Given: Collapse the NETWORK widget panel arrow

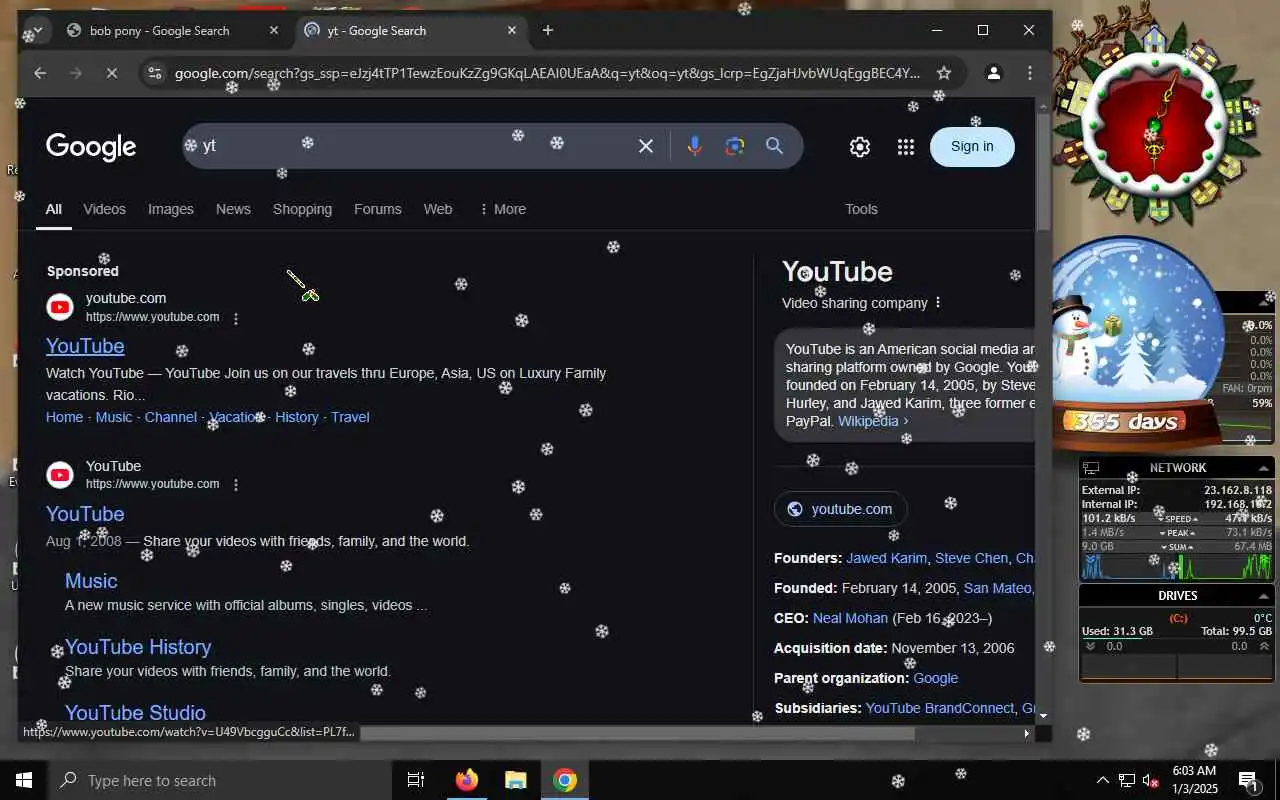Looking at the screenshot, I should (1263, 468).
